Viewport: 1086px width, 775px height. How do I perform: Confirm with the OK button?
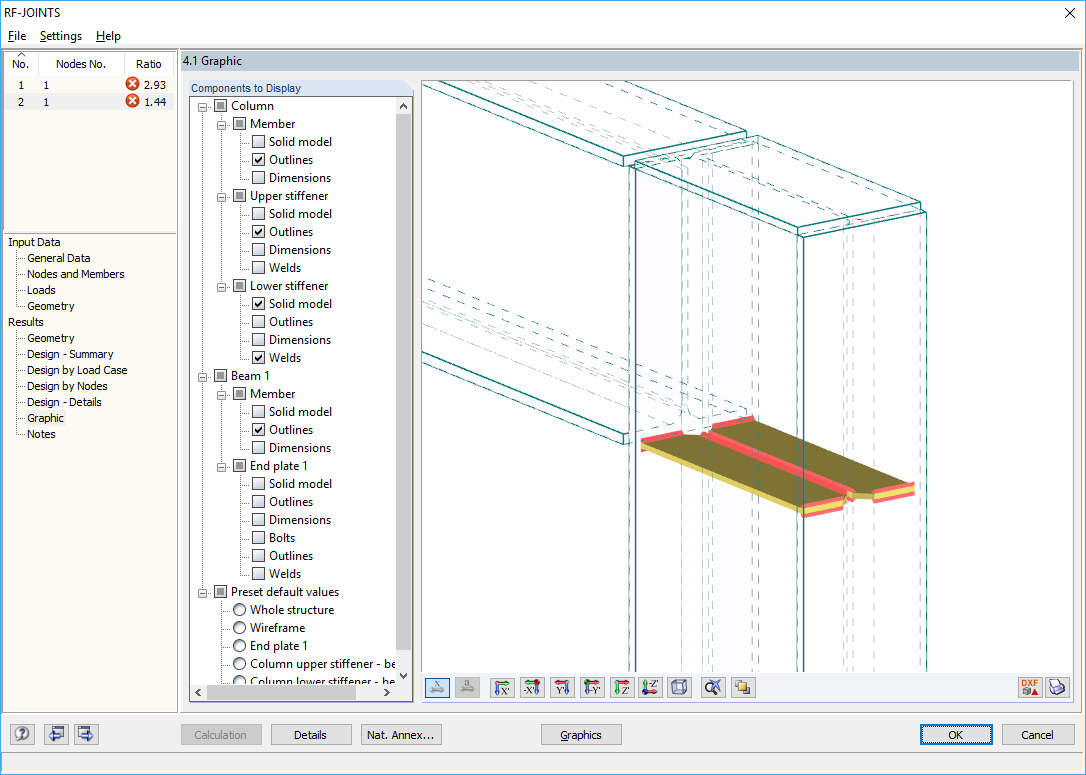click(955, 735)
